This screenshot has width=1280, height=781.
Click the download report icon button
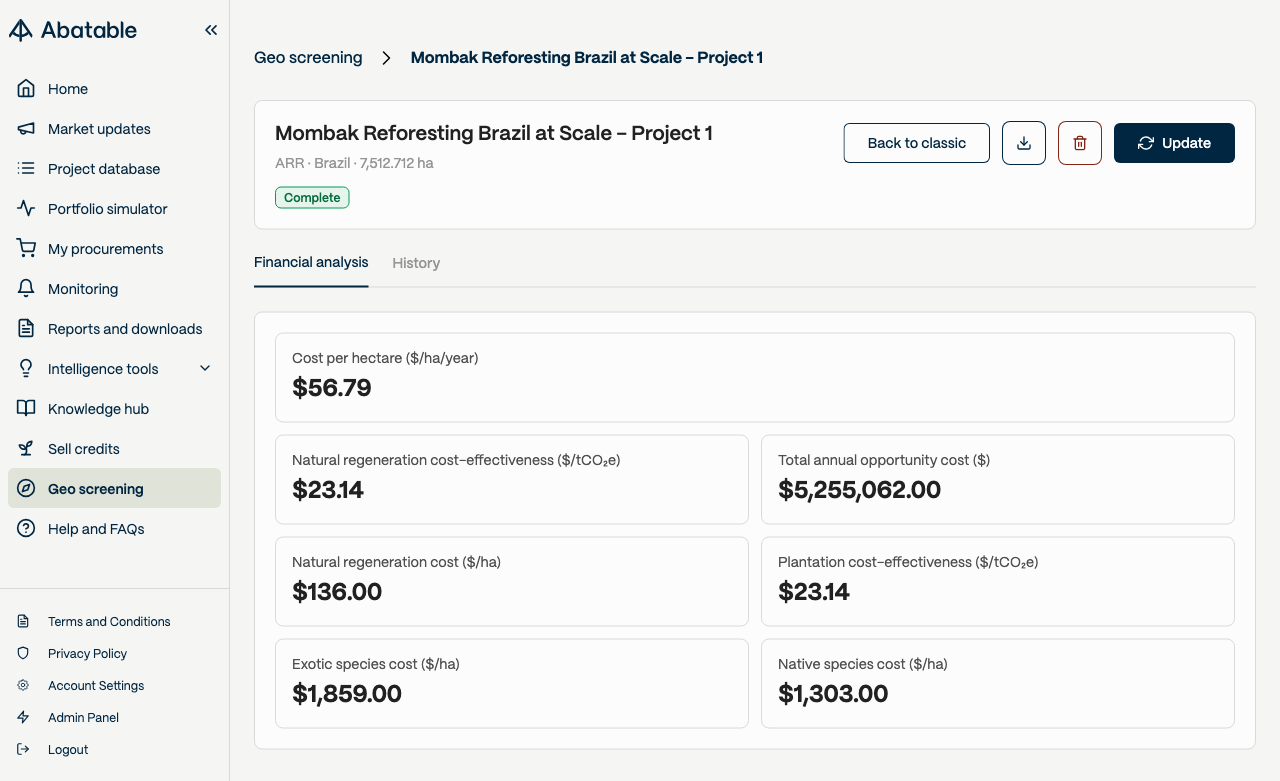tap(1024, 143)
